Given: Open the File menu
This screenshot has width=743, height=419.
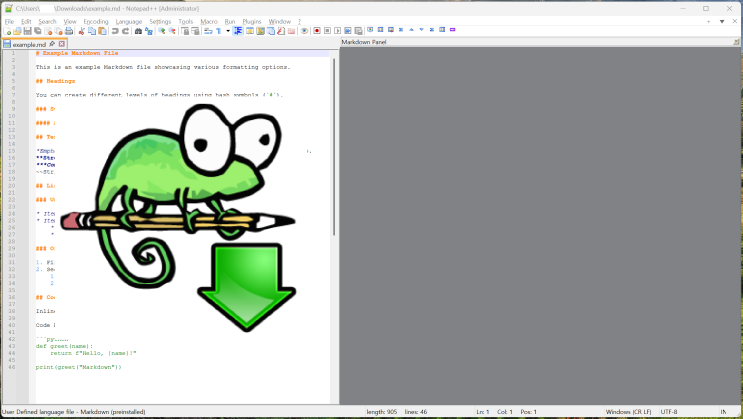Looking at the screenshot, I should tap(9, 21).
